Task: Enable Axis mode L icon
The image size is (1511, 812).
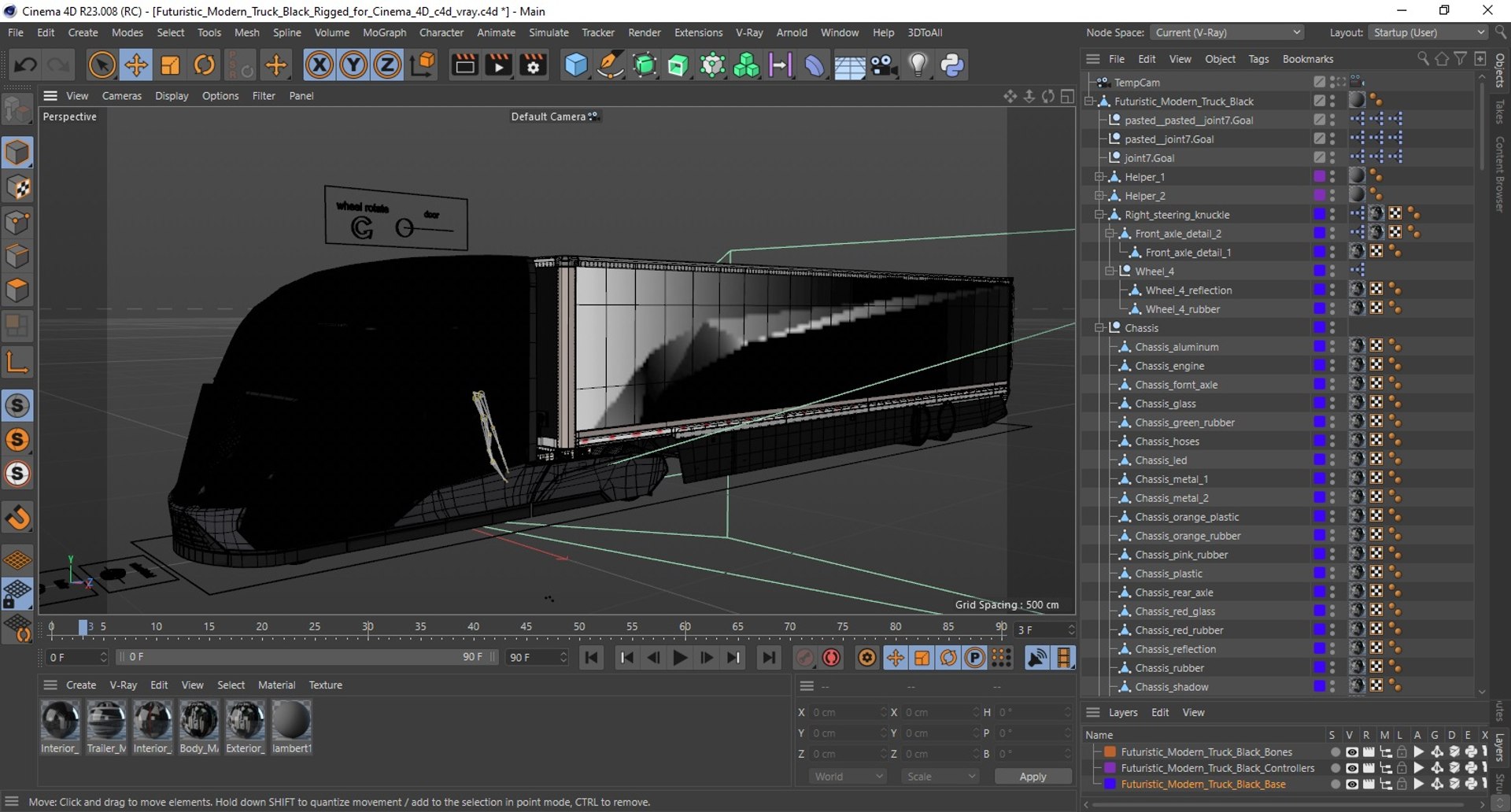Action: click(x=17, y=362)
